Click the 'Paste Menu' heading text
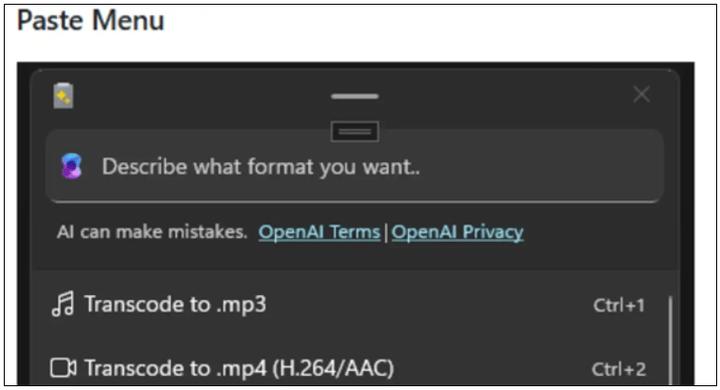 coord(90,21)
